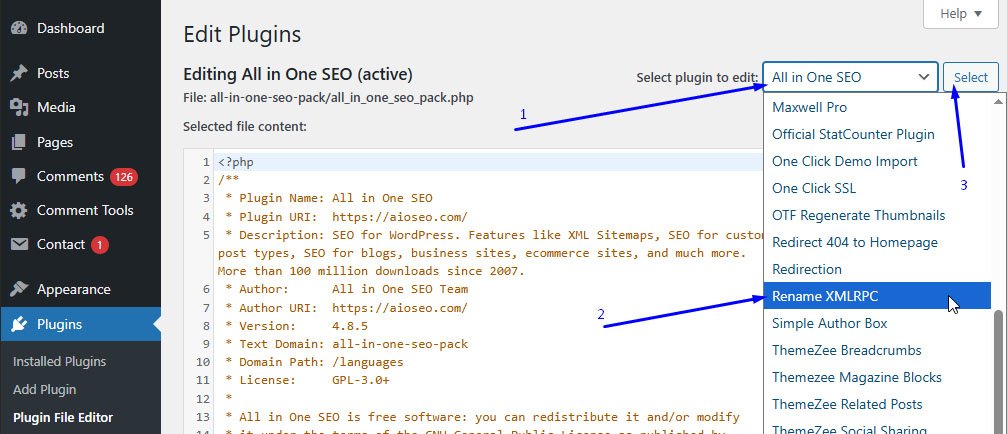
Task: Choose One Click Demo Import option
Action: 877,161
